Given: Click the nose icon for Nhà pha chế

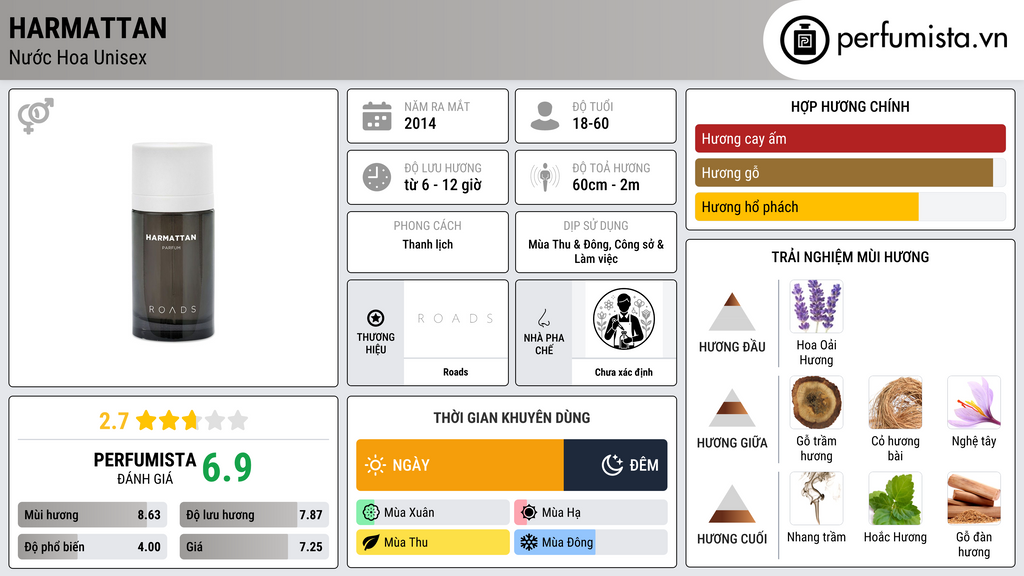Looking at the screenshot, I should (x=543, y=318).
